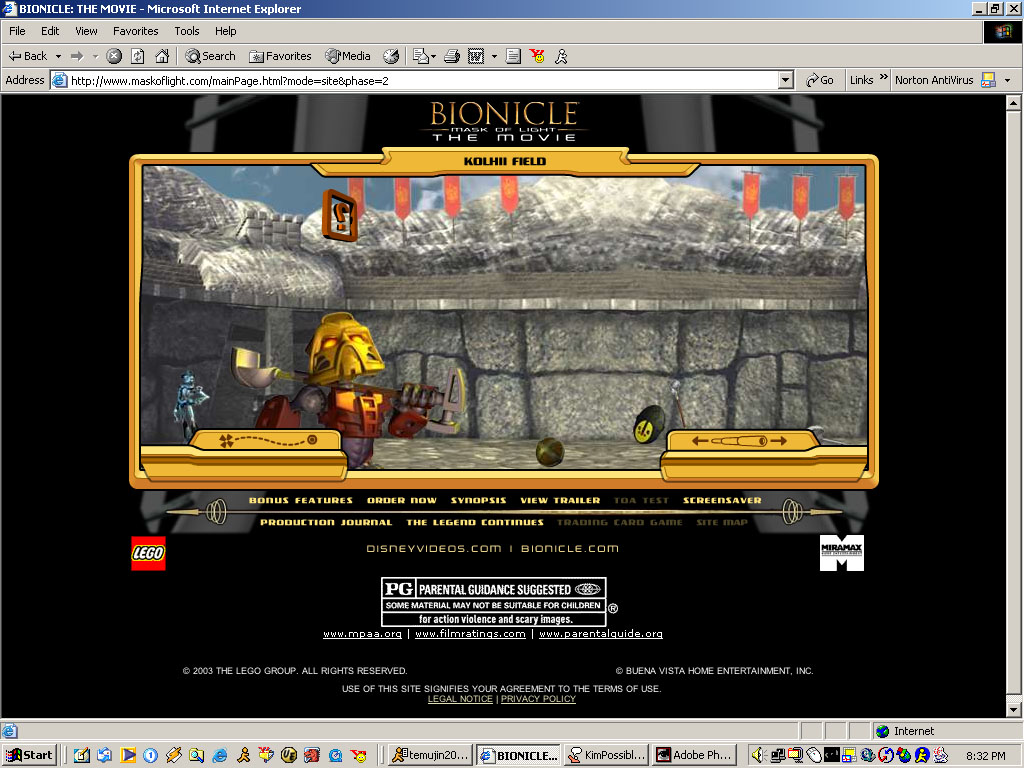This screenshot has width=1024, height=768.
Task: Expand the Mail options dropdown arrow
Action: pyautogui.click(x=433, y=57)
